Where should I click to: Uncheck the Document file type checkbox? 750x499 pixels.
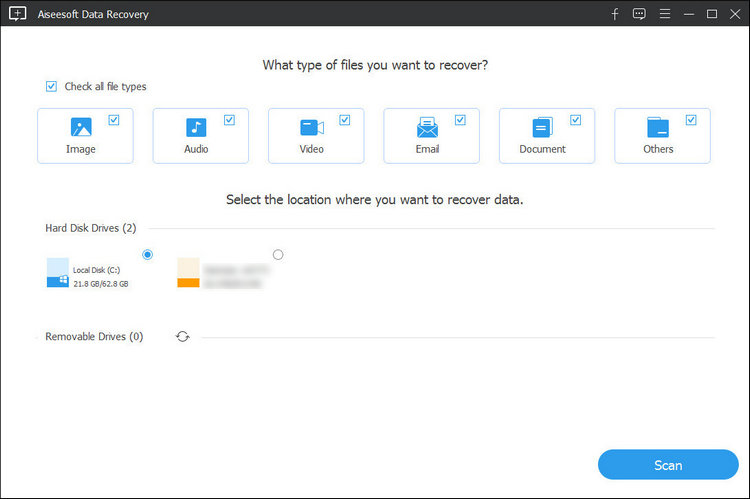576,120
